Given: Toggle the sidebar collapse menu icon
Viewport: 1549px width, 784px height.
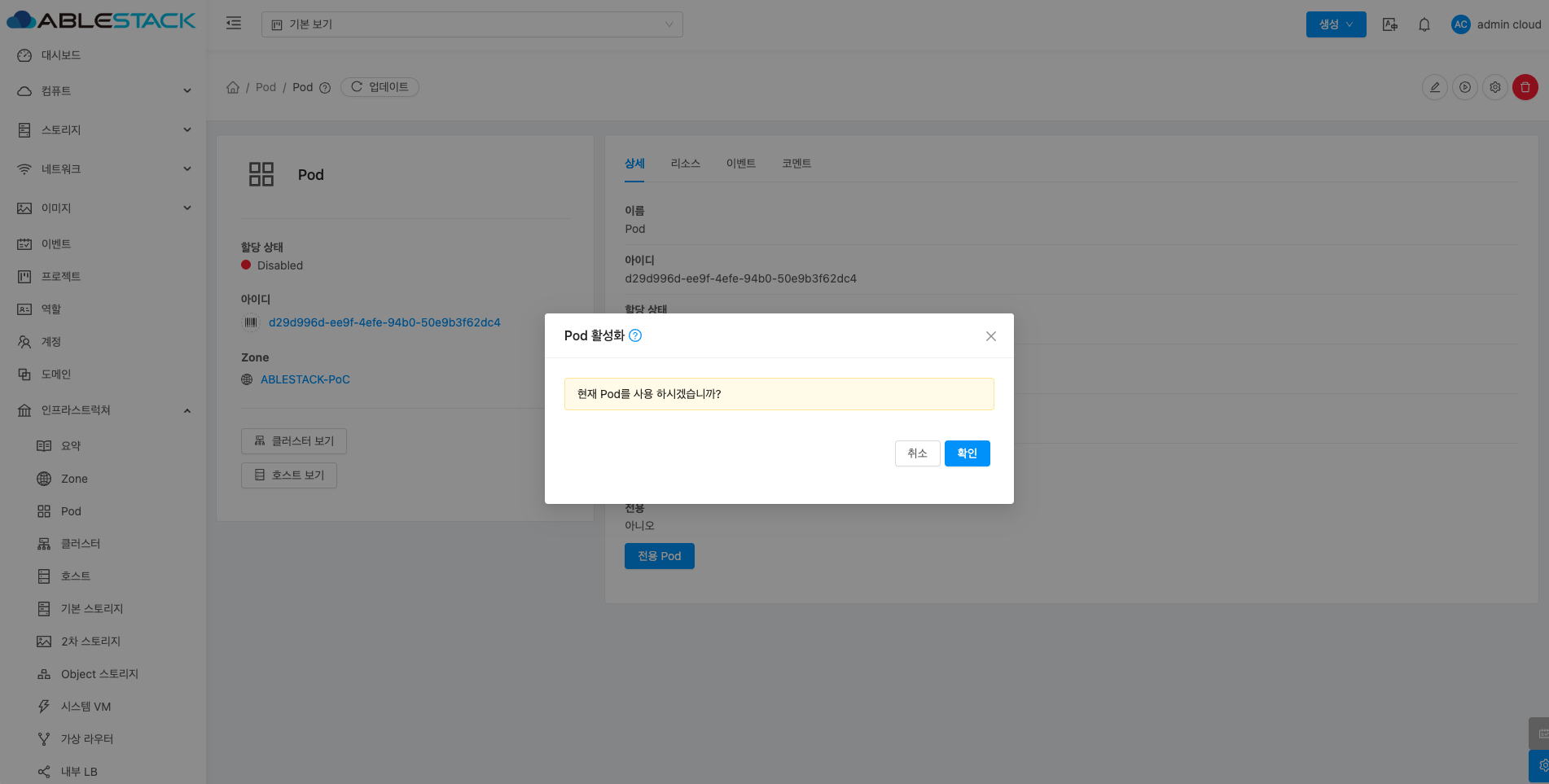Looking at the screenshot, I should point(234,24).
